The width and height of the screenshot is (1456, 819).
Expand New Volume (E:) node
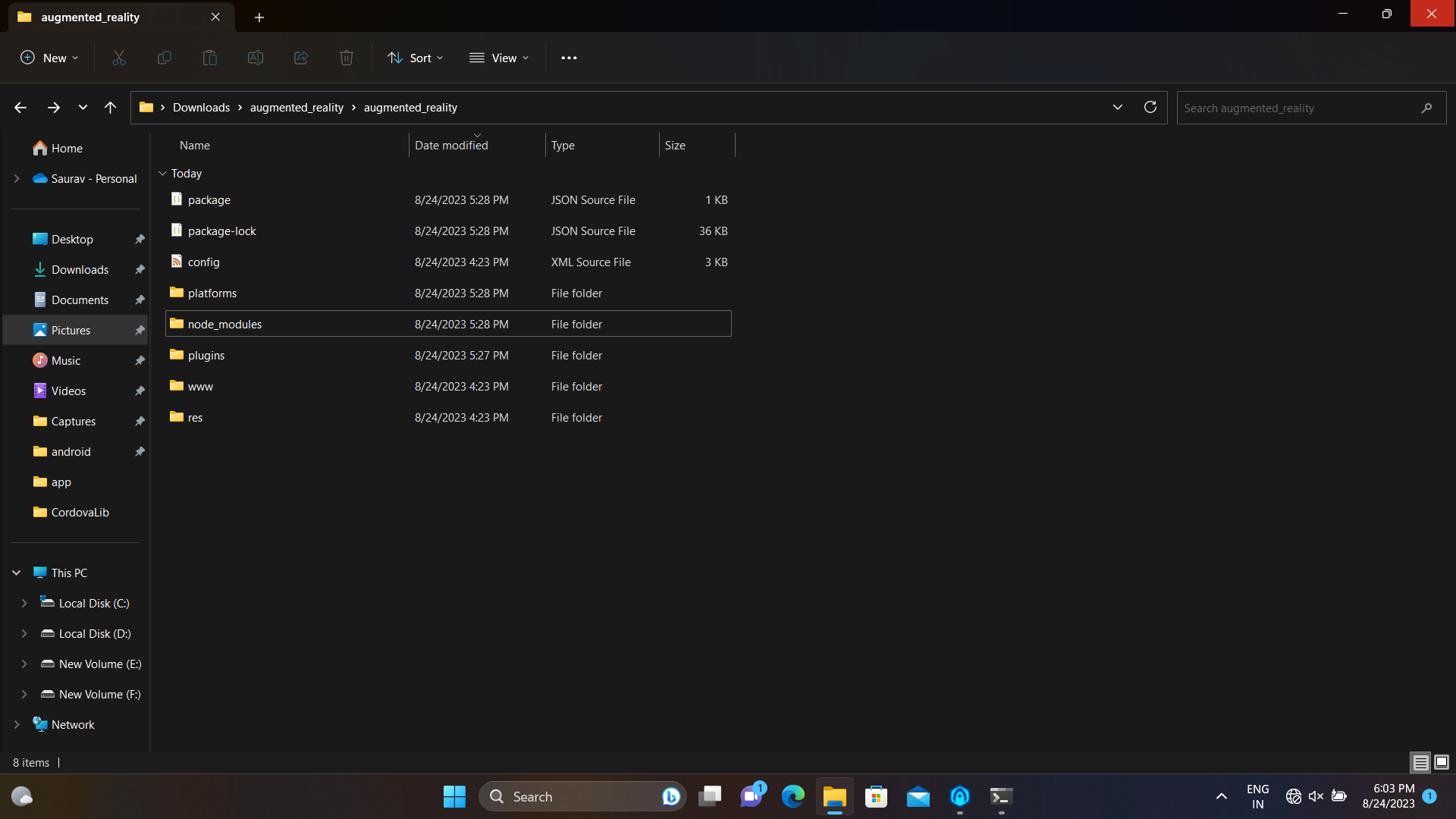coord(24,664)
